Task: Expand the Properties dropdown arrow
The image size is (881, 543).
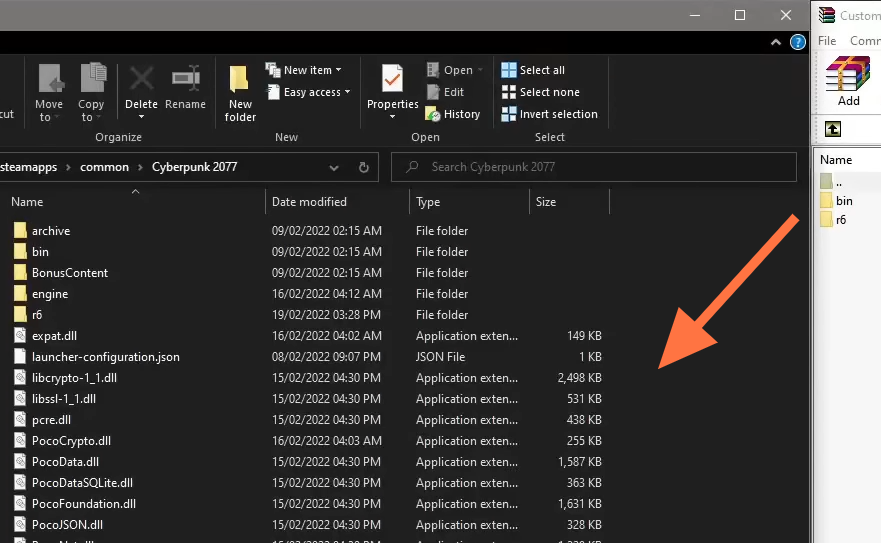Action: [392, 117]
